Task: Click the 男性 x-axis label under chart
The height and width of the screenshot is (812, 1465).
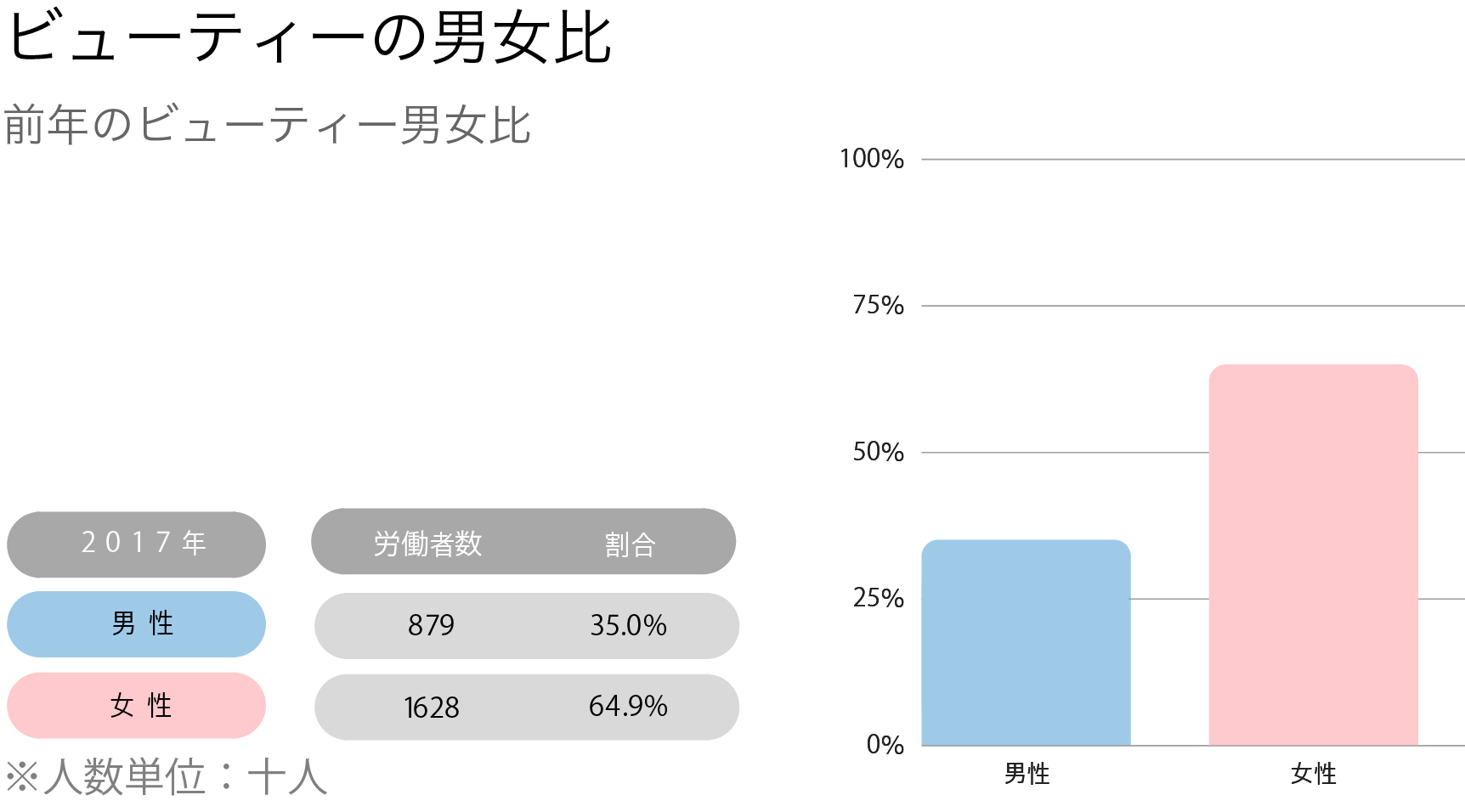Action: [1027, 774]
